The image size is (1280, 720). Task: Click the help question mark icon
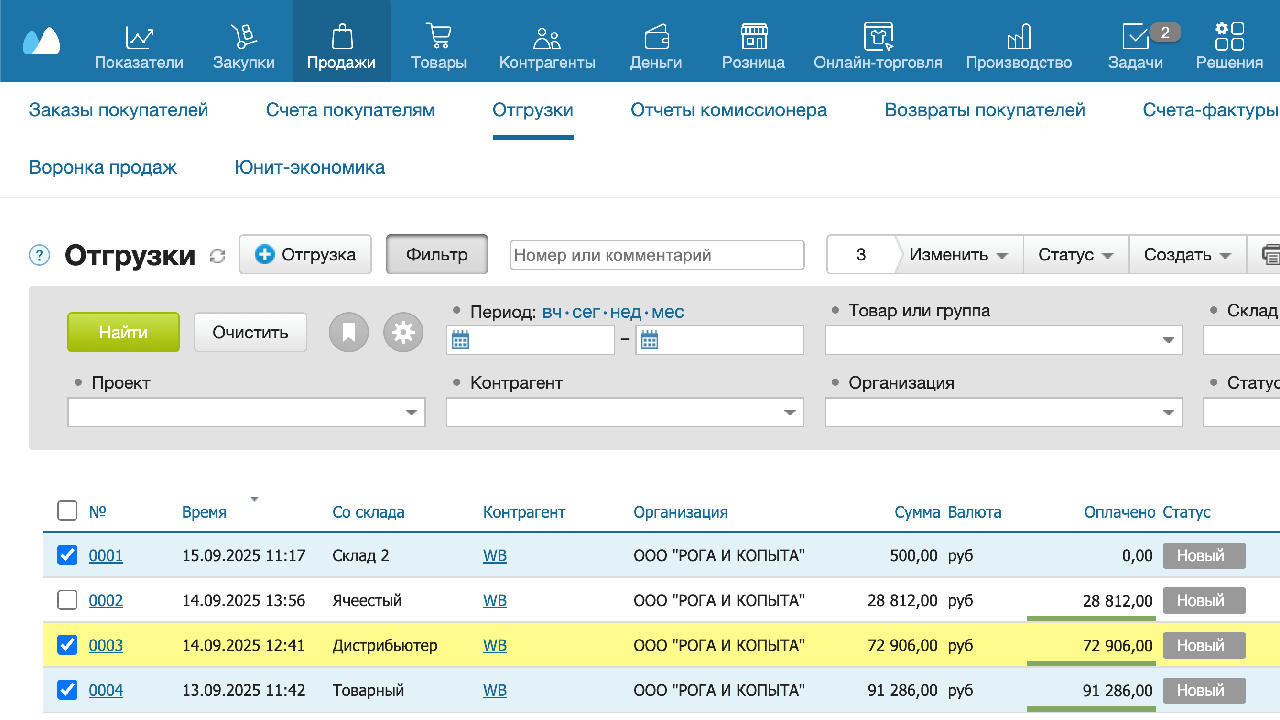[x=40, y=255]
